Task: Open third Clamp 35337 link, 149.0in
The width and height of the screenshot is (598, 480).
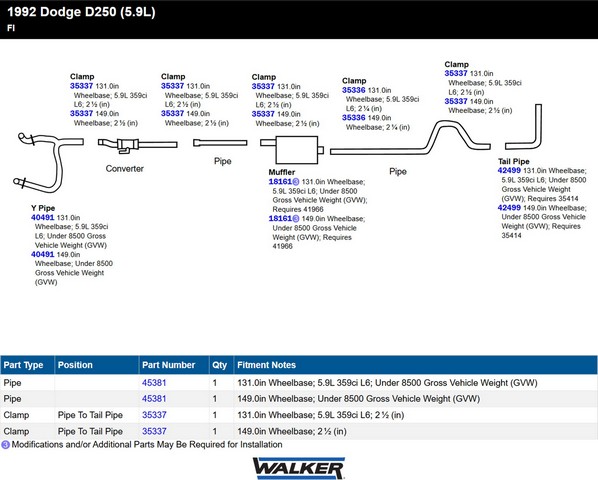Action: pos(263,114)
